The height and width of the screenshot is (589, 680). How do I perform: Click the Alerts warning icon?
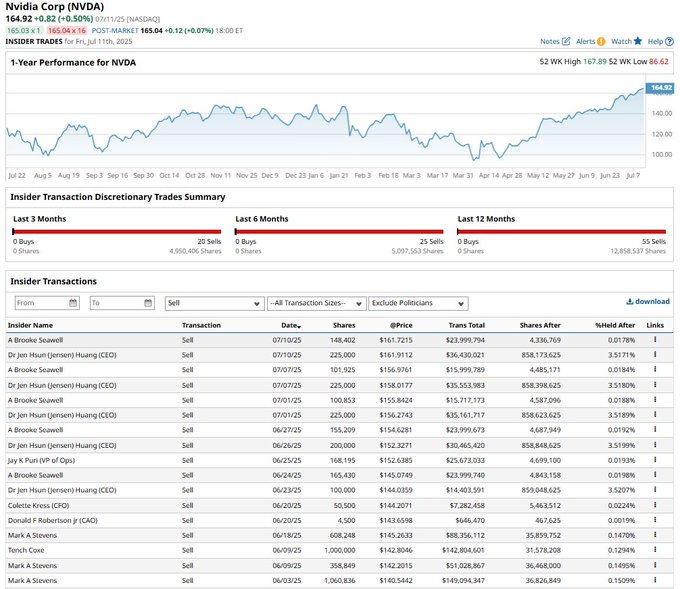coord(601,42)
